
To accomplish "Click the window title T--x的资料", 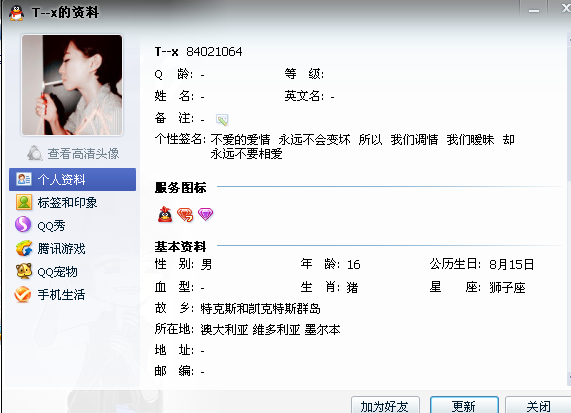I will [66, 12].
